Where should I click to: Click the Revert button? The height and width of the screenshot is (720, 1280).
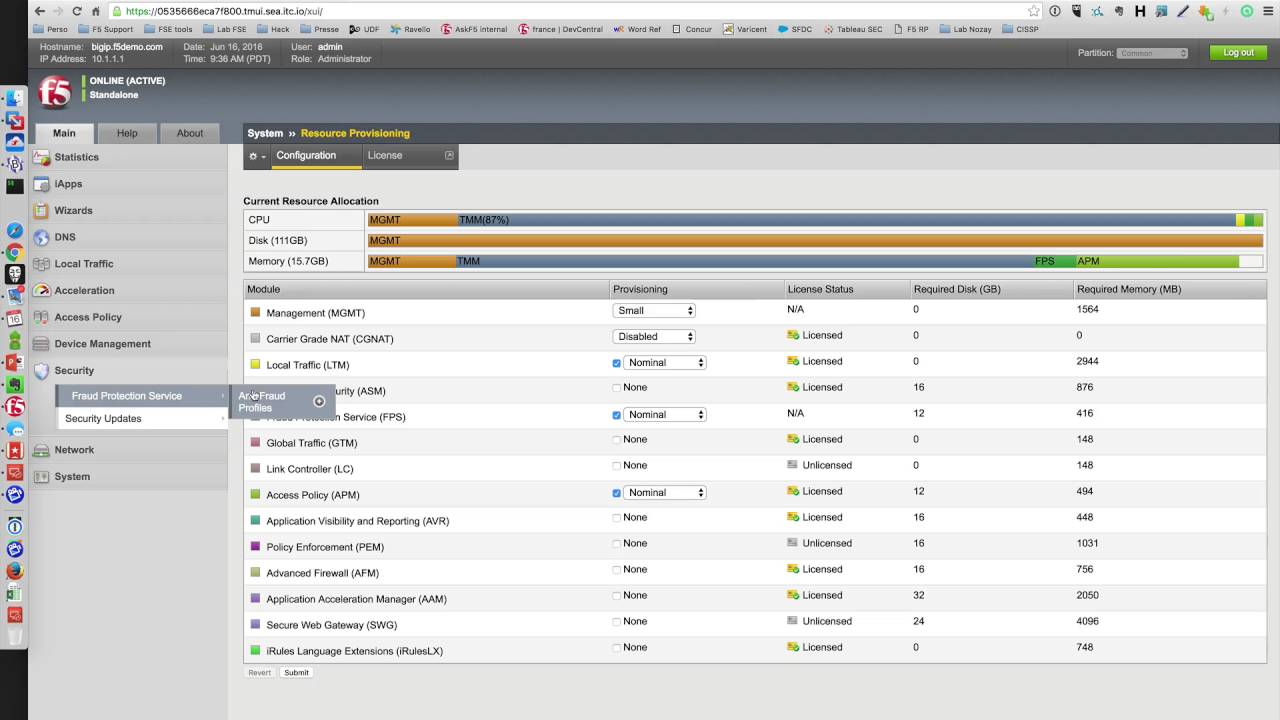coord(259,673)
